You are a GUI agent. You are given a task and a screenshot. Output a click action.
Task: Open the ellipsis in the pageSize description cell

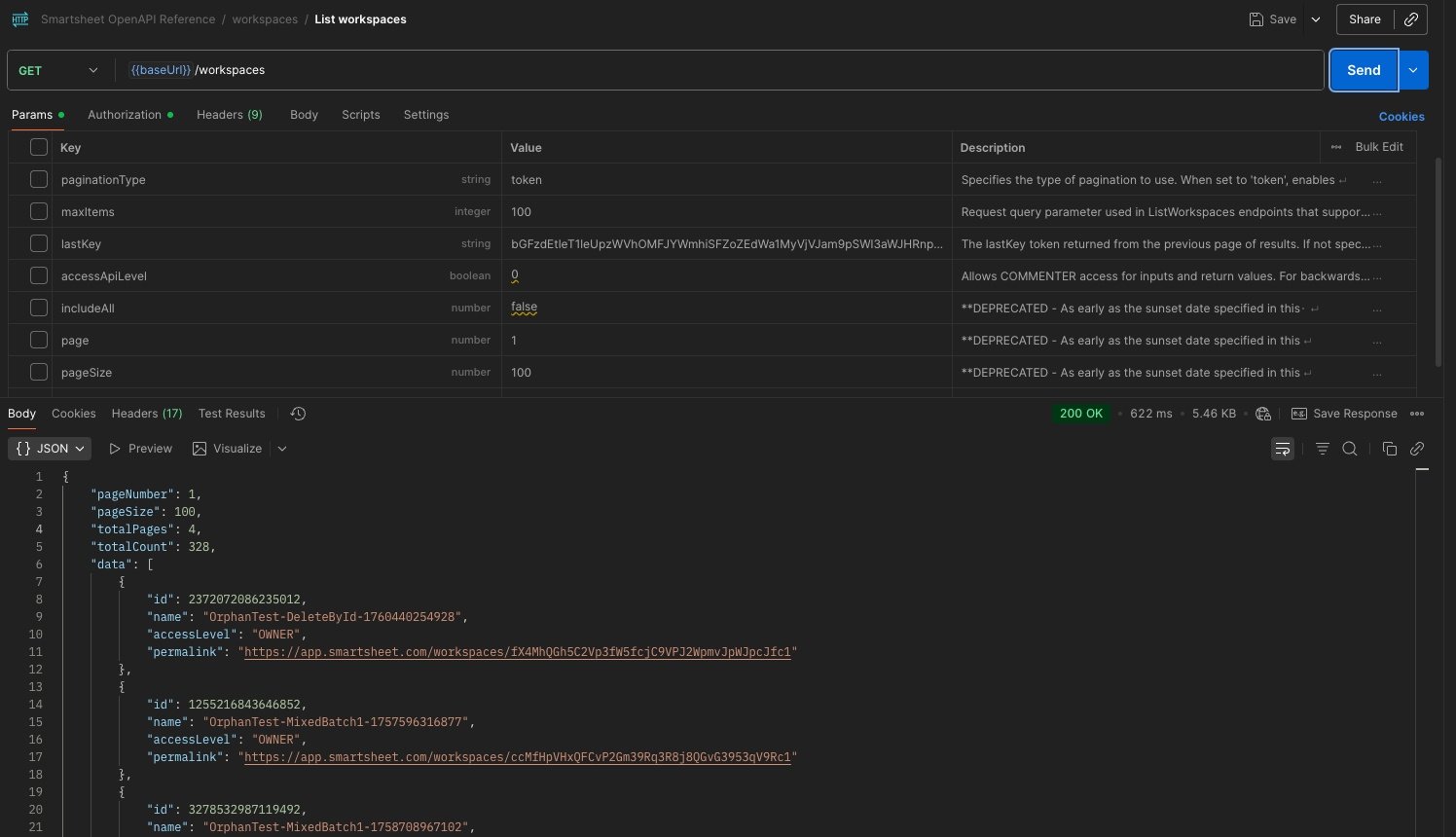click(x=1377, y=373)
